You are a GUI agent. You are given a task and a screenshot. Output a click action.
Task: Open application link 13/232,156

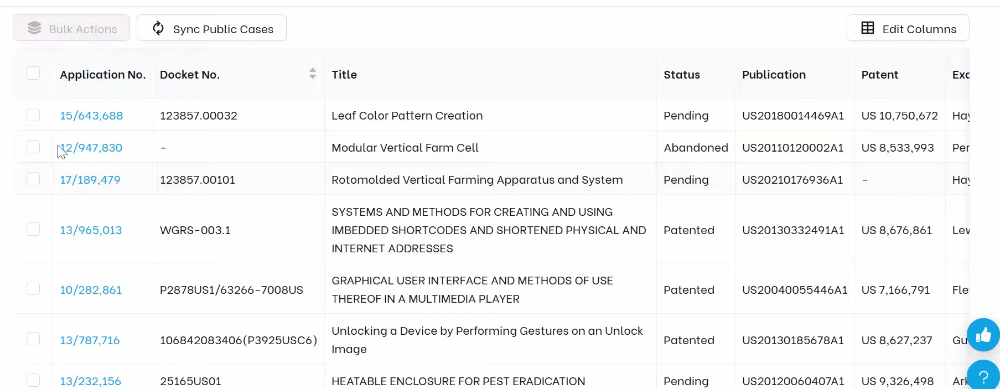[91, 381]
